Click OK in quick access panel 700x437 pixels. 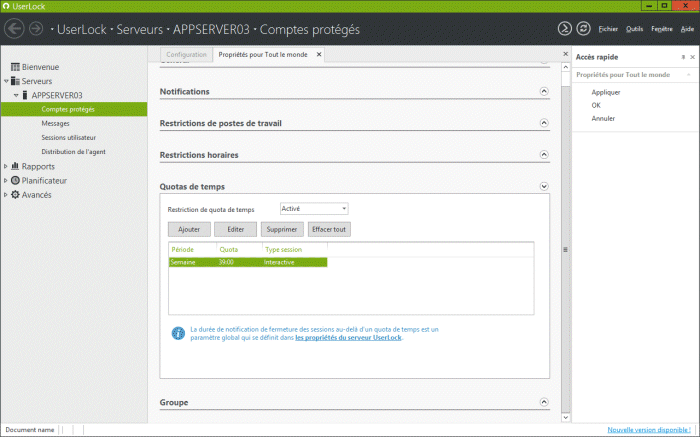[x=596, y=105]
